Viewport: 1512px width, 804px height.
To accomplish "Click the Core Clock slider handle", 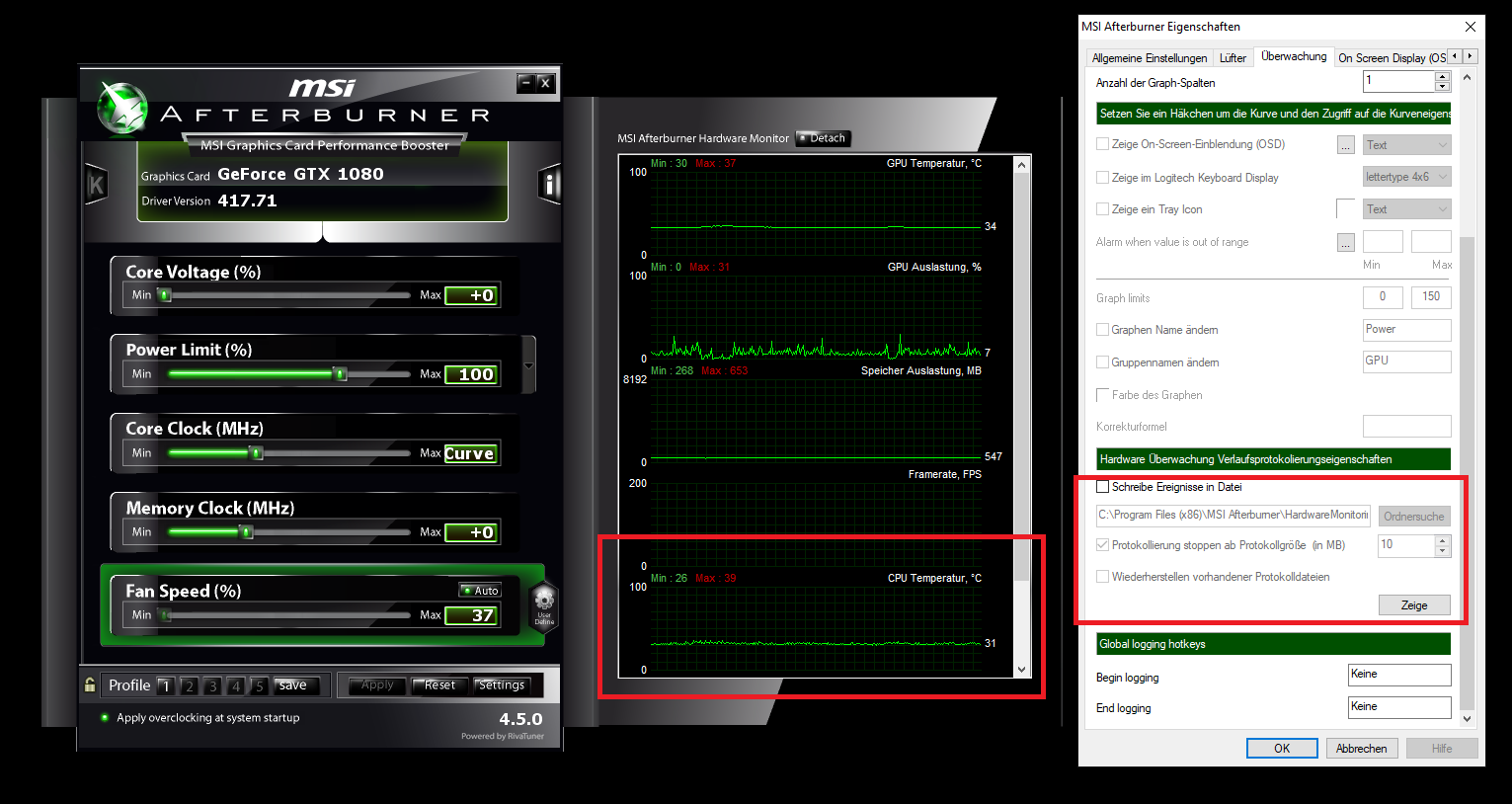I will pos(256,453).
